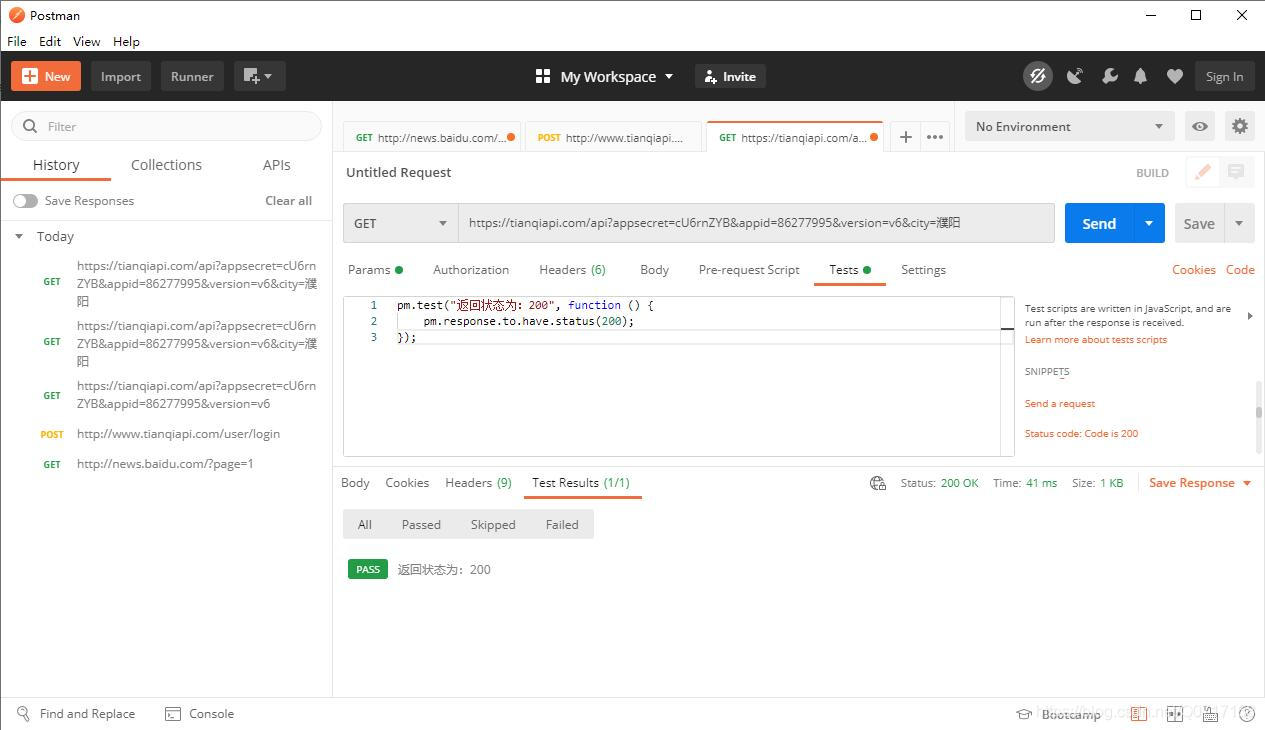Viewport: 1265px width, 730px height.
Task: Click the Find and Replace search icon
Action: tap(24, 714)
